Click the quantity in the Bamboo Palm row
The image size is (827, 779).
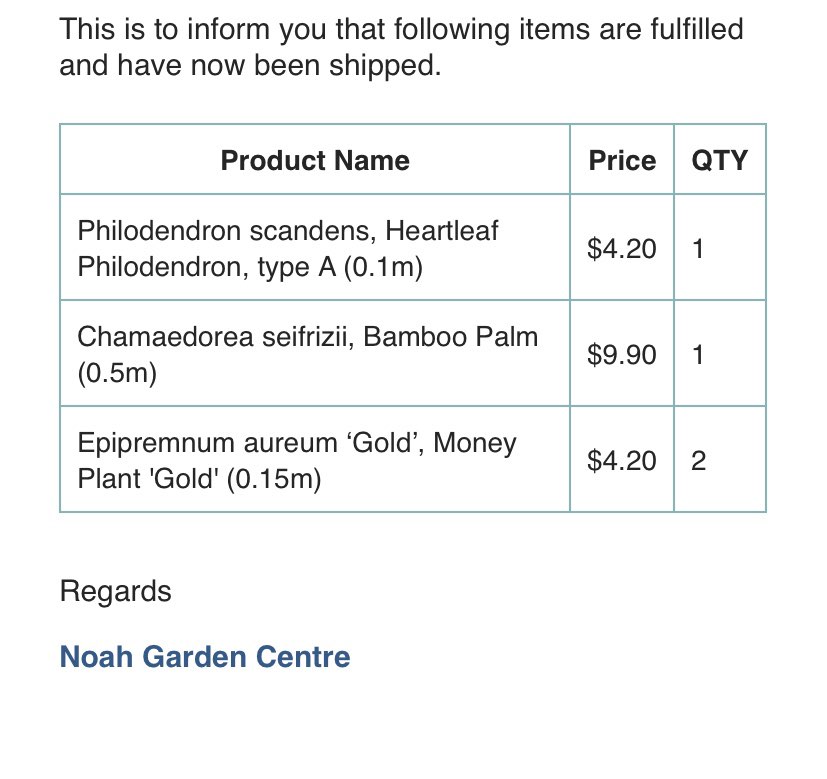(x=698, y=354)
